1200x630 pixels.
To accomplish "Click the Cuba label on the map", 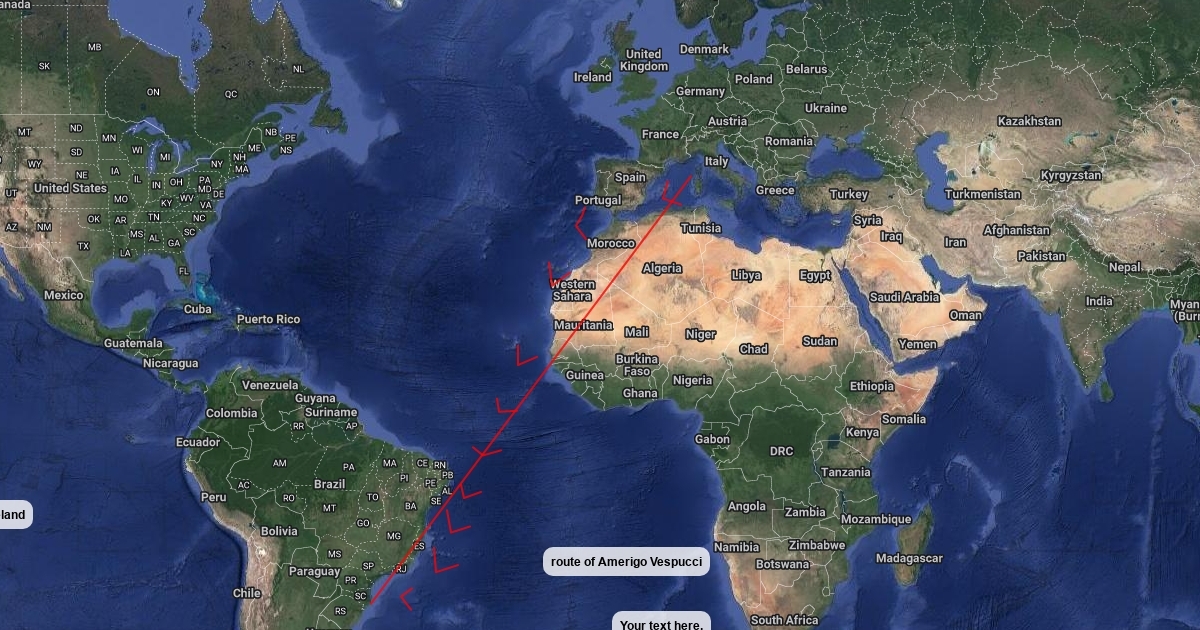I will [x=198, y=309].
